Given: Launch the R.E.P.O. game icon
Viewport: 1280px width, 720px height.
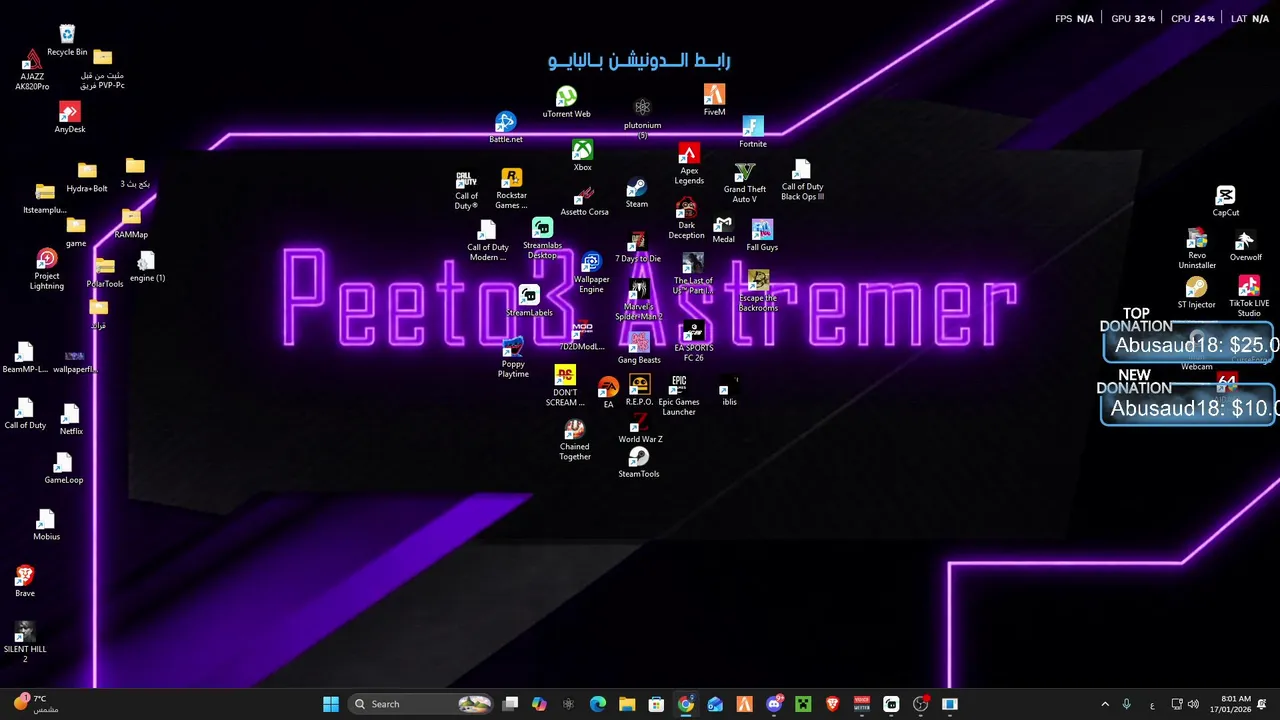Looking at the screenshot, I should pyautogui.click(x=639, y=391).
